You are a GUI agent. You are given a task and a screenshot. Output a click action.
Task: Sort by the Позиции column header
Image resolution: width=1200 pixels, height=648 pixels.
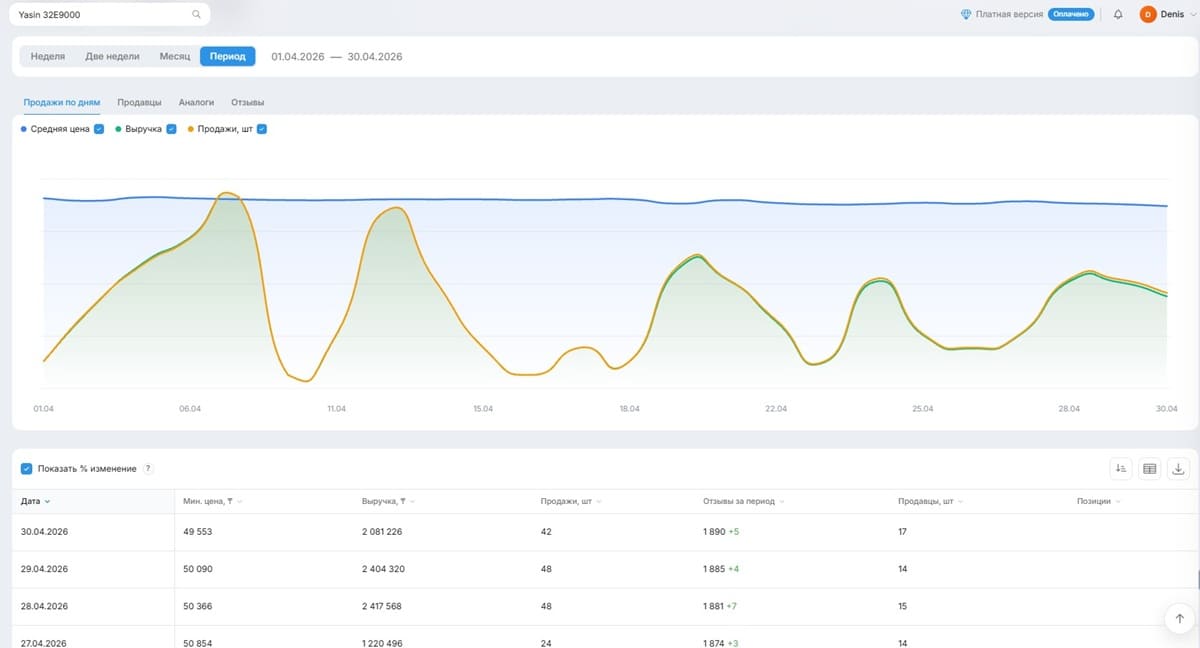pyautogui.click(x=1098, y=501)
